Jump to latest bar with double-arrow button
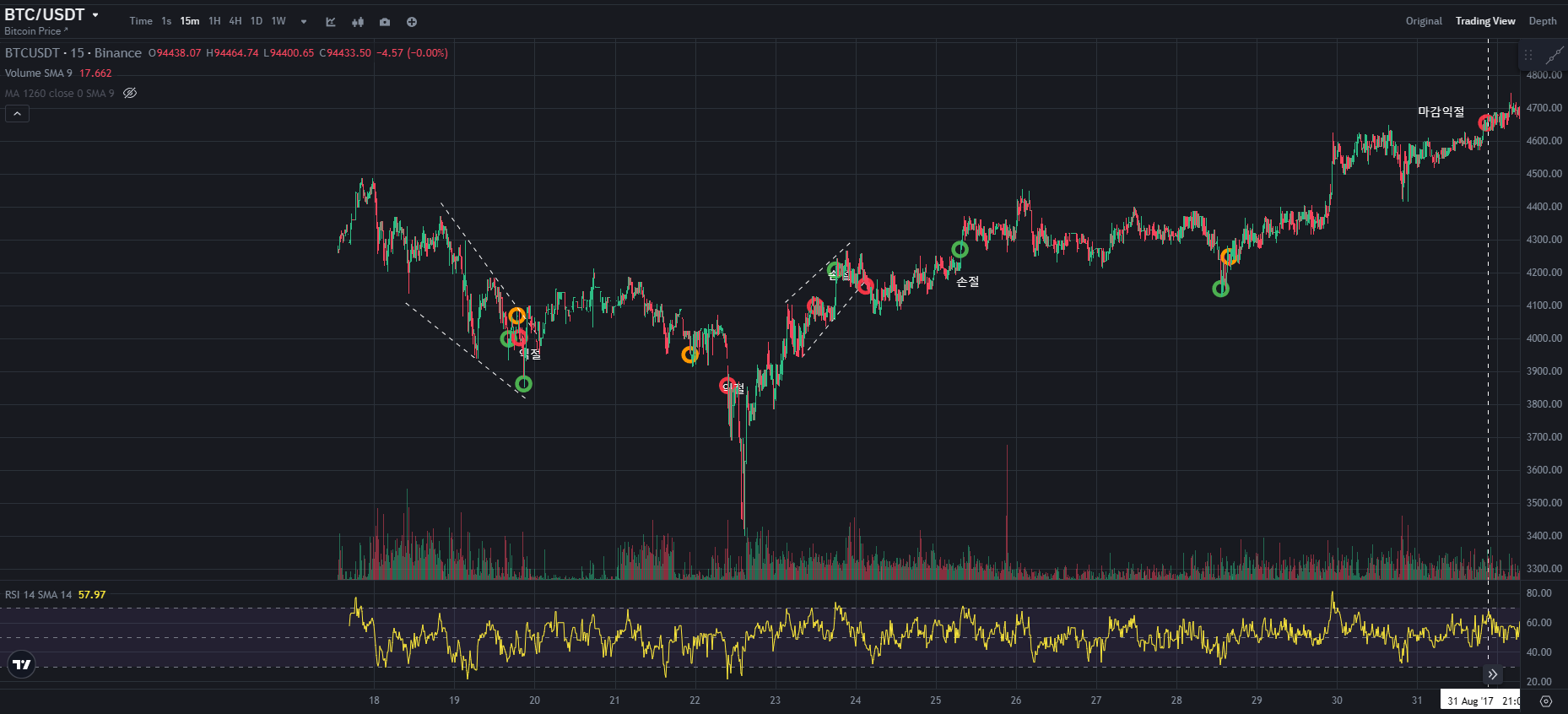Screen dimensions: 1568x714 click(x=1493, y=674)
